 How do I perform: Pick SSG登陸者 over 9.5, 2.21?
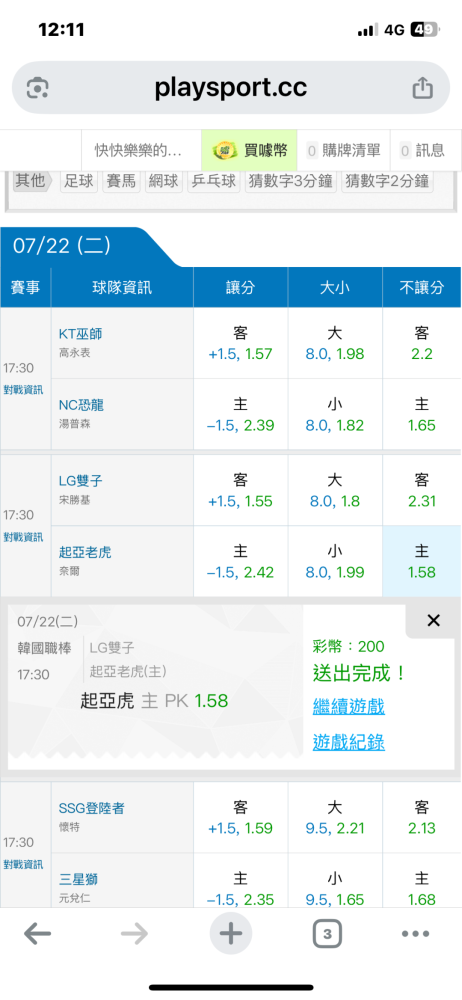point(335,818)
